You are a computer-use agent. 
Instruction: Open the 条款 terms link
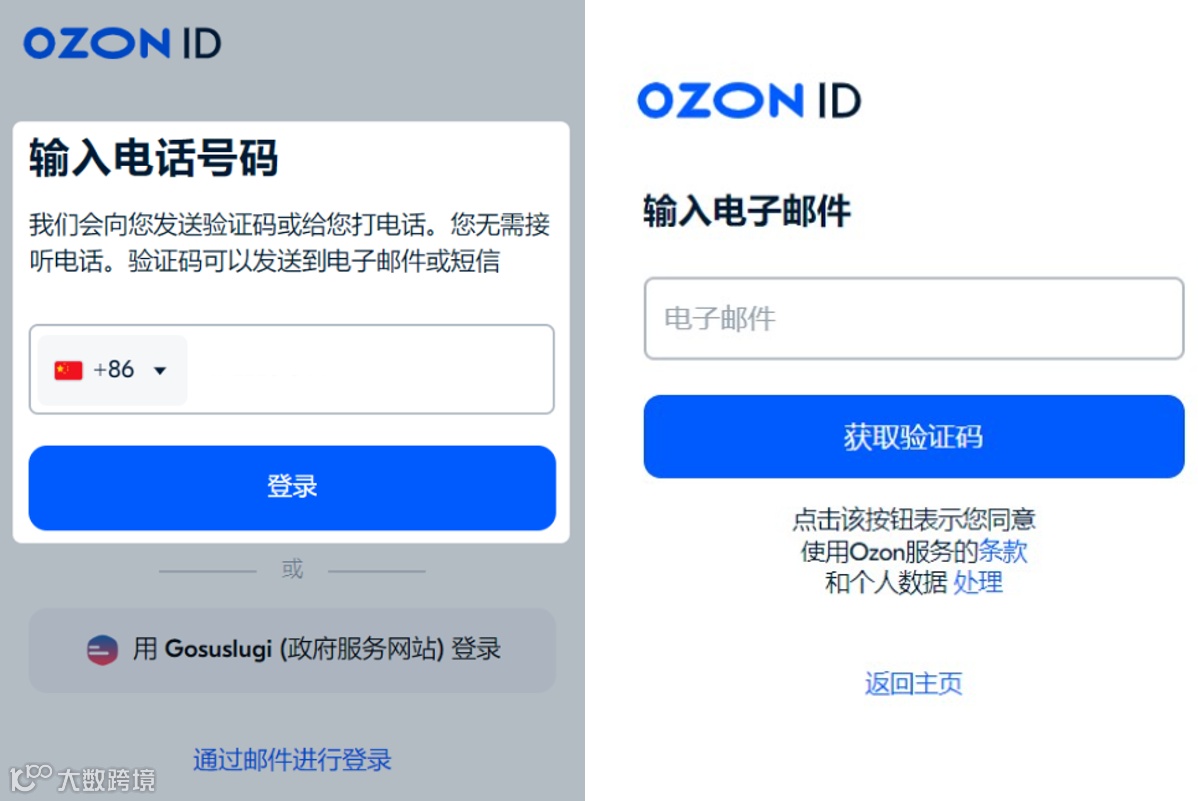point(1002,551)
